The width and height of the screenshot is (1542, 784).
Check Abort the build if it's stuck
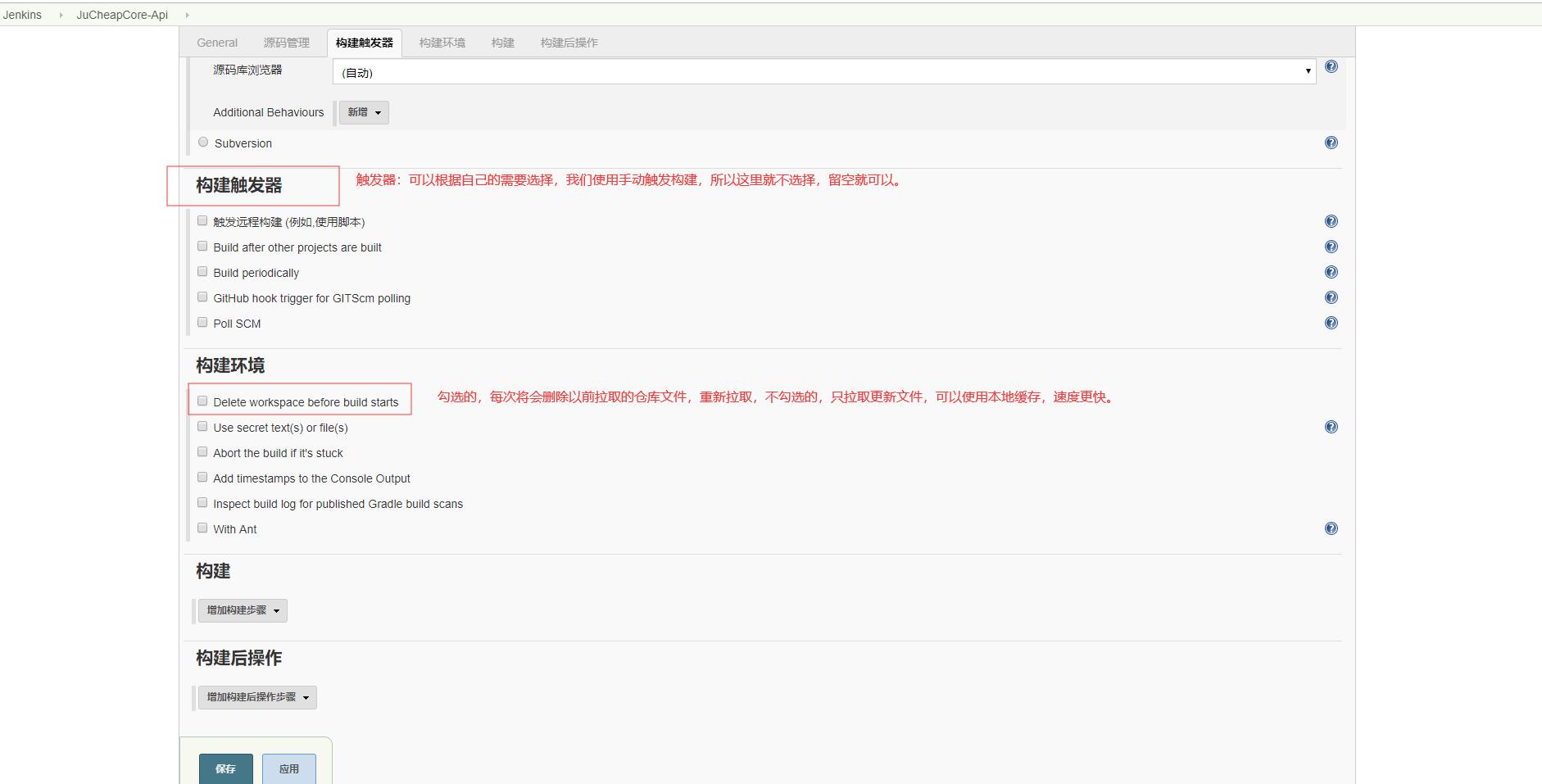pyautogui.click(x=202, y=452)
